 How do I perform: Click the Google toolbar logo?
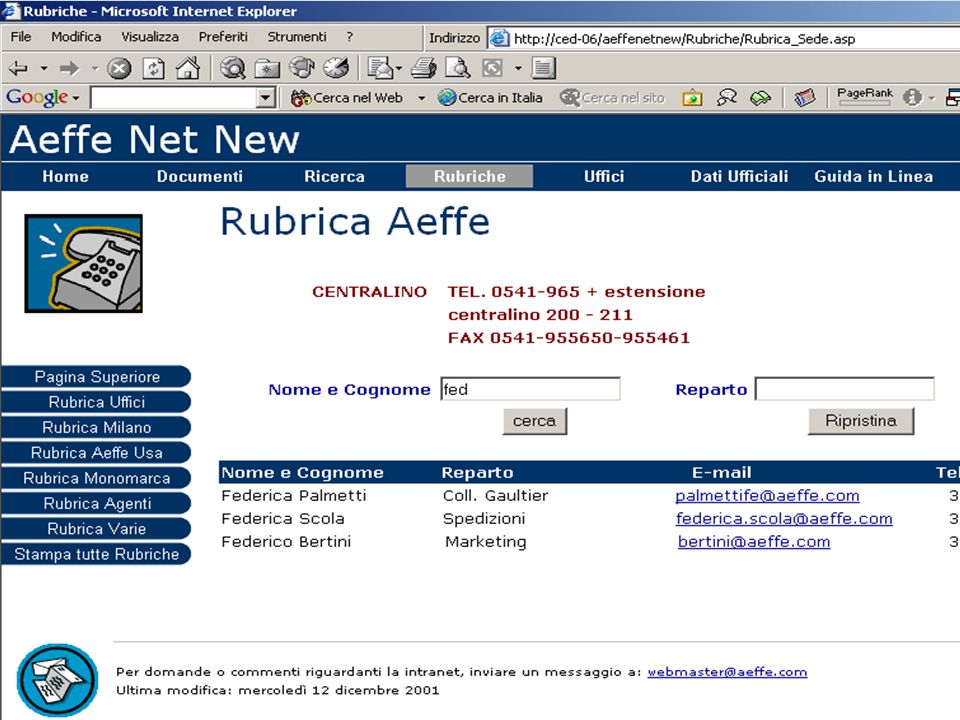[37, 97]
